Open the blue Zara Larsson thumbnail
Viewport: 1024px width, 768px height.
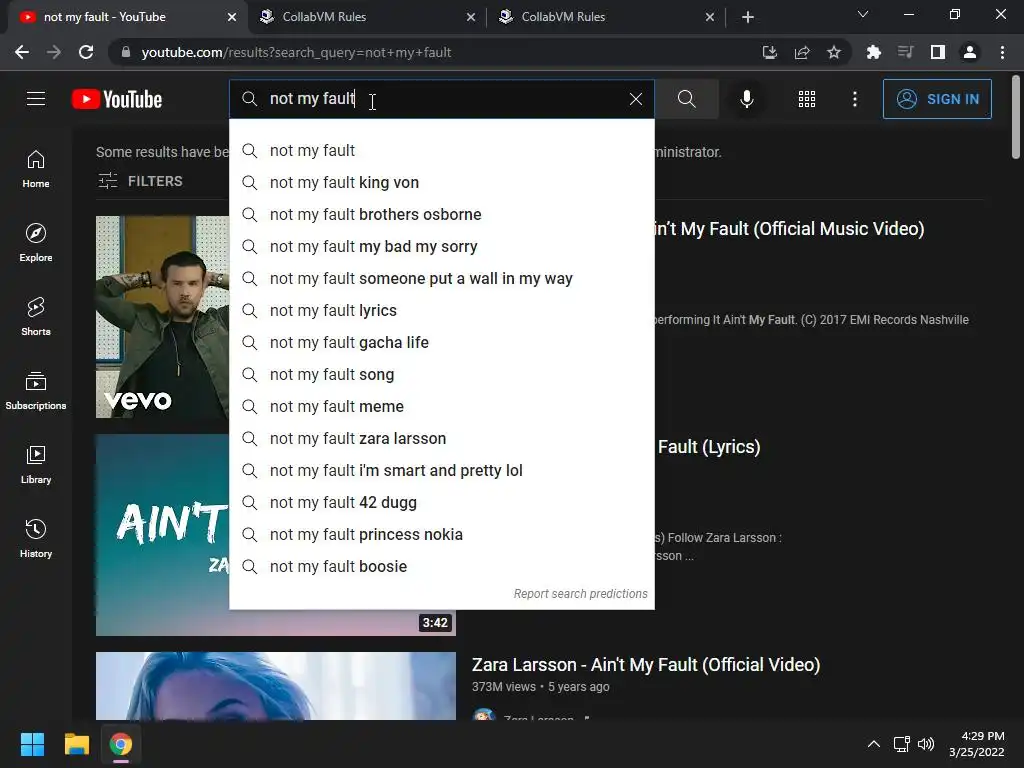[276, 686]
